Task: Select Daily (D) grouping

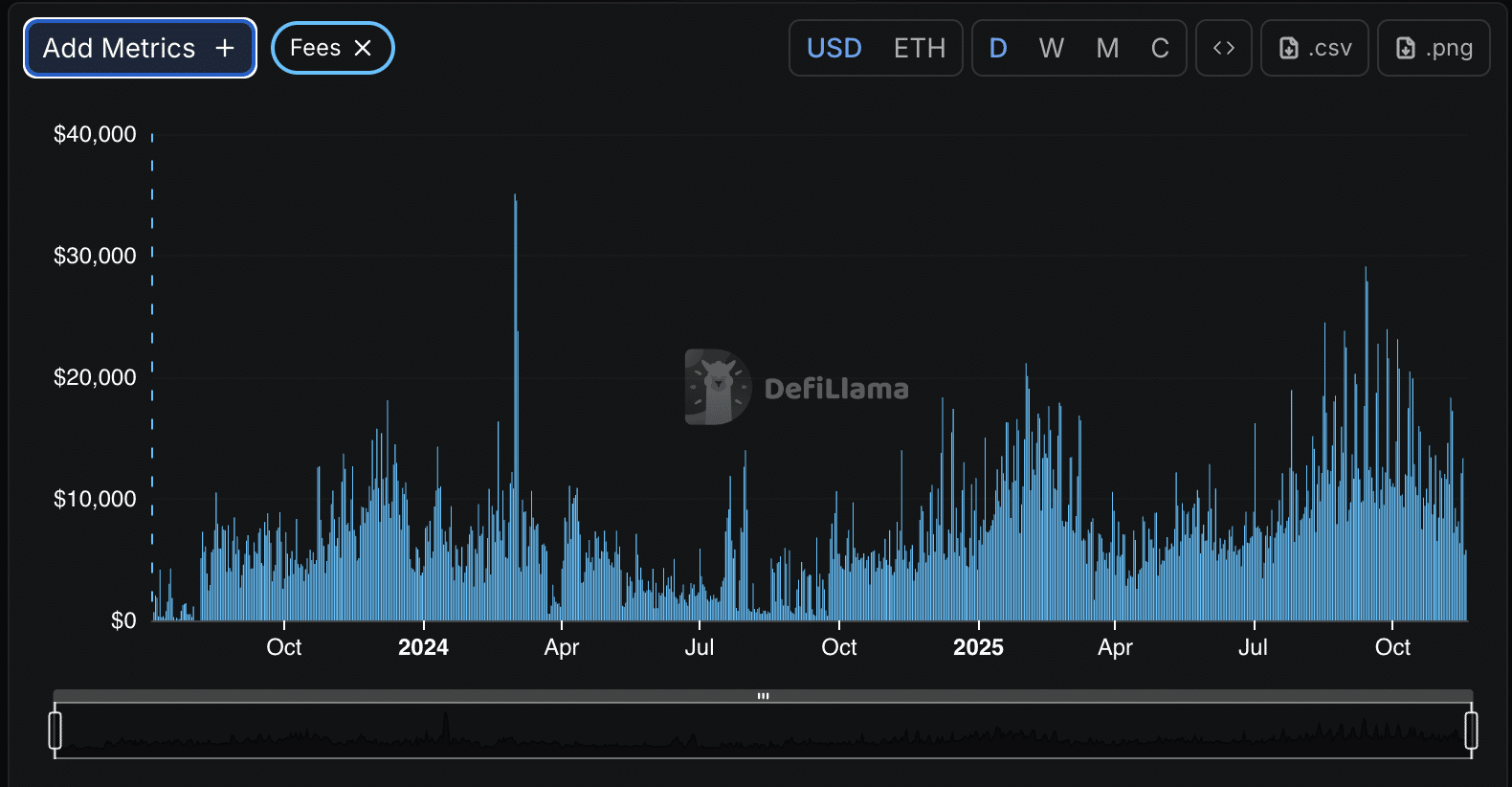Action: (997, 48)
